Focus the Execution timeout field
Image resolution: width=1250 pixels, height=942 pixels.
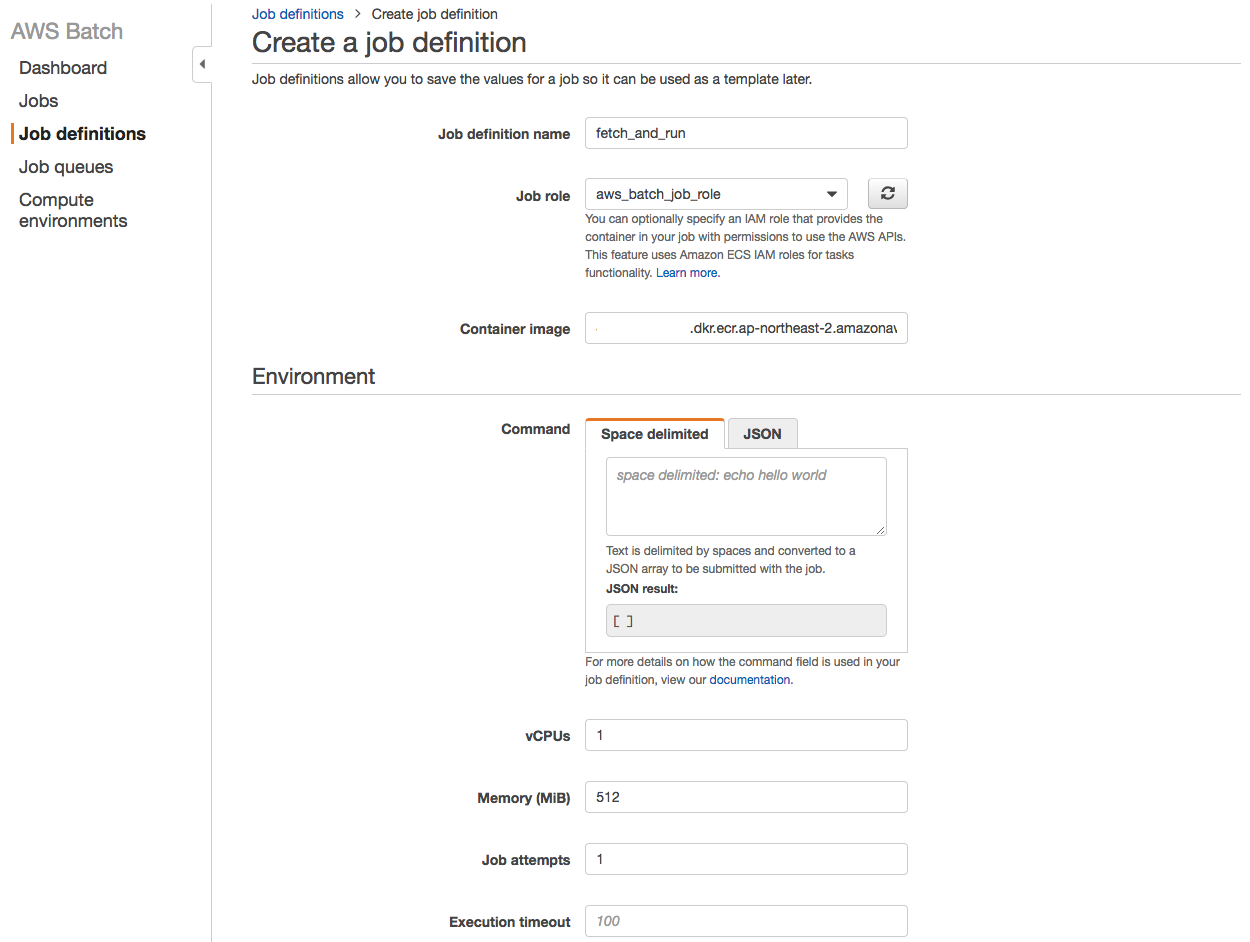(746, 921)
